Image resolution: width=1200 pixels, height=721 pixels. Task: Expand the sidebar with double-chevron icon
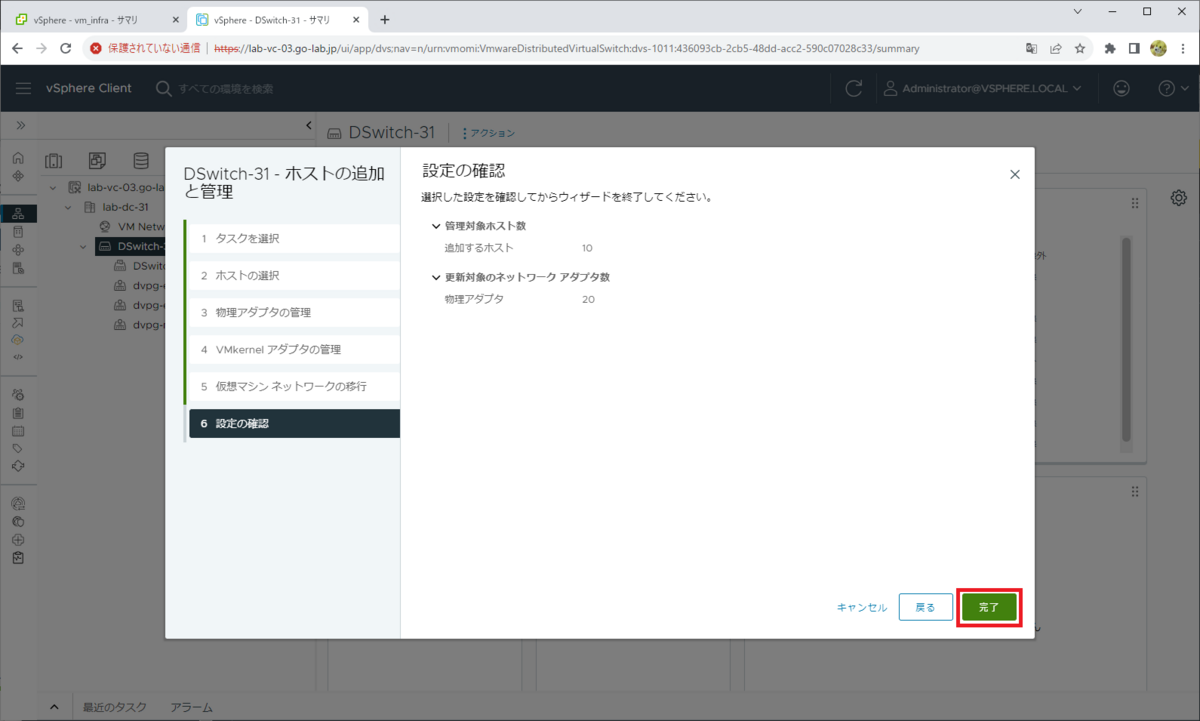coord(20,125)
